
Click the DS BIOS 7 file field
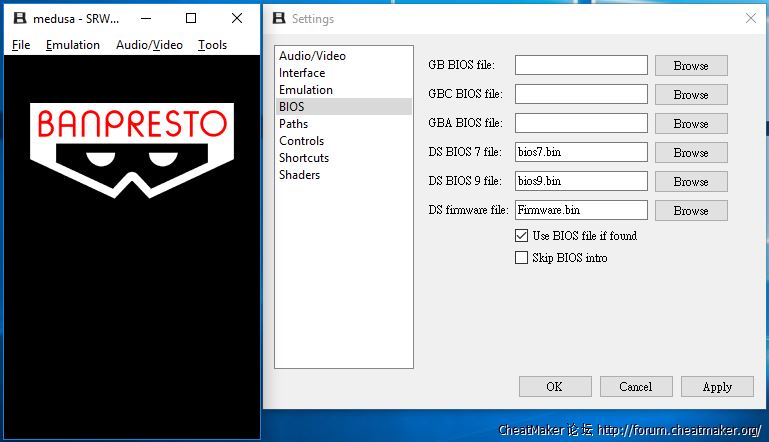pos(581,153)
